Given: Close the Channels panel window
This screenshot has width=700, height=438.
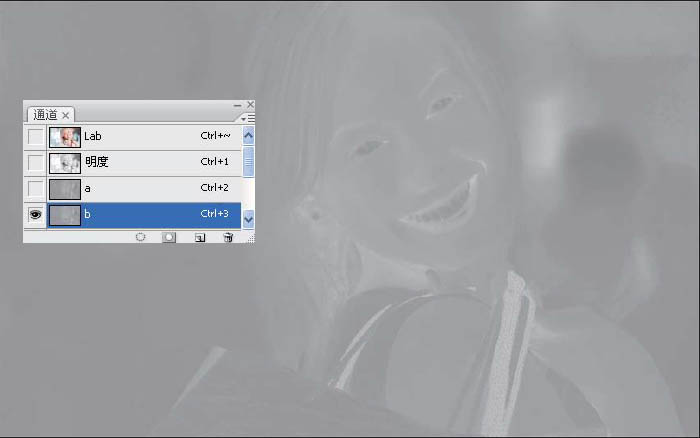Looking at the screenshot, I should click(x=250, y=105).
